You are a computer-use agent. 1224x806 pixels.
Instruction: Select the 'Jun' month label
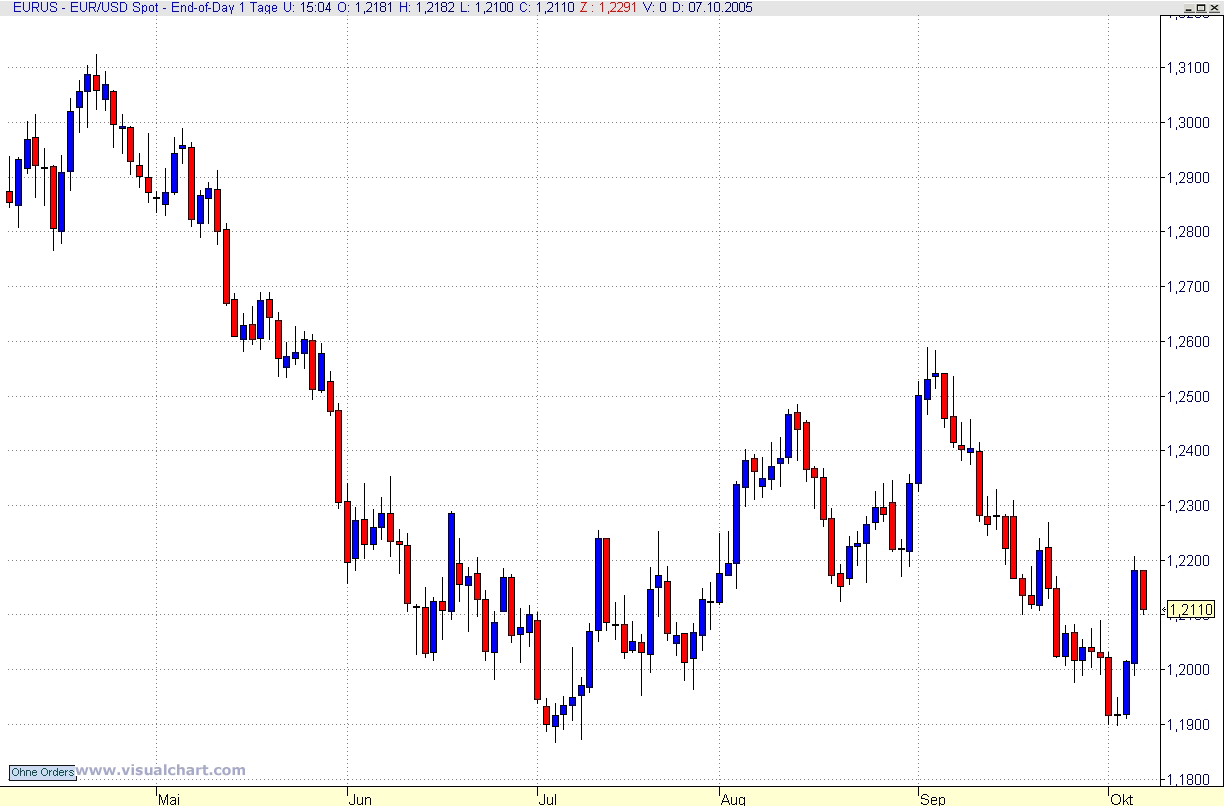coord(360,799)
